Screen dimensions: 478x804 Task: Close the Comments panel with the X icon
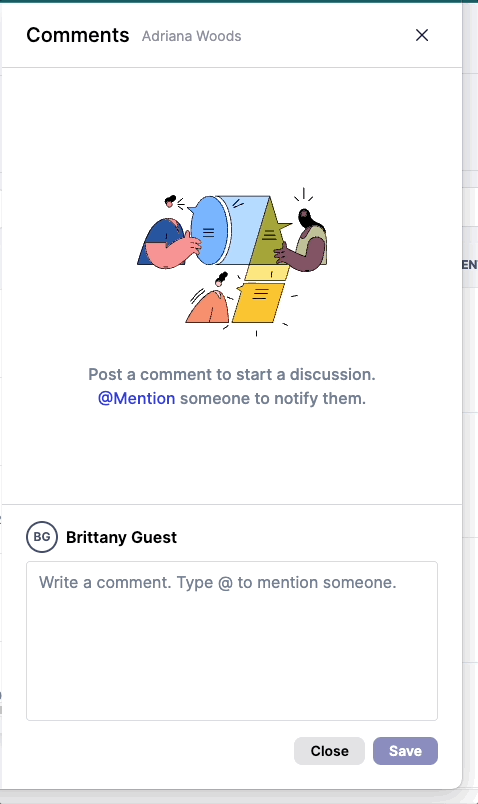pyautogui.click(x=422, y=35)
